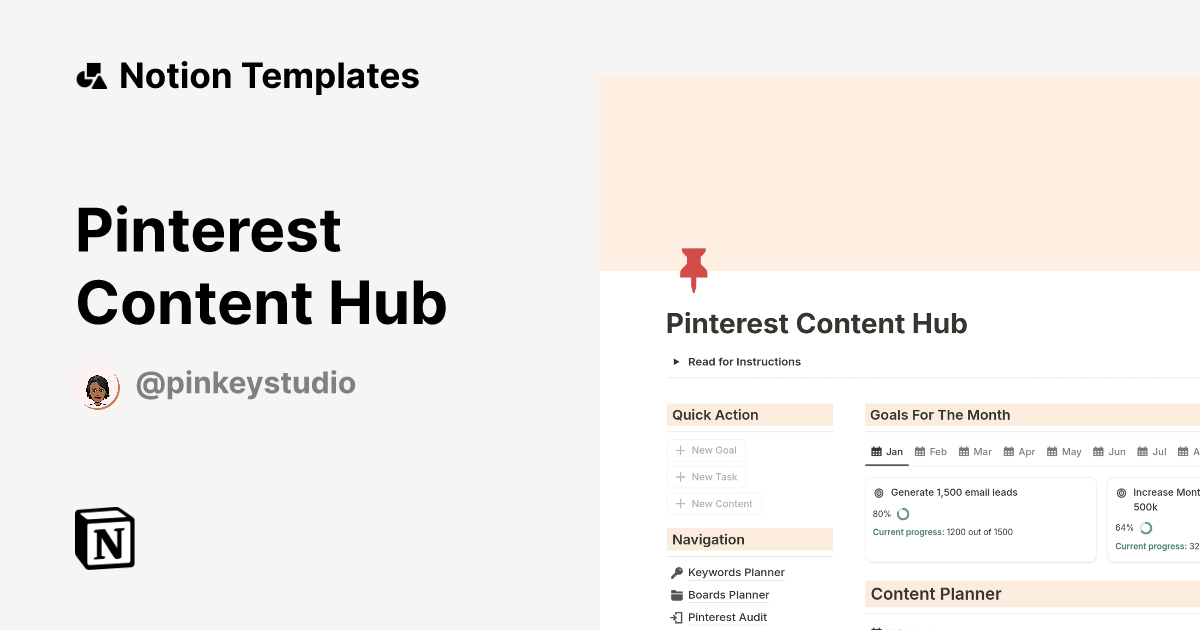Click the Notion logo in the left panel
Screen dimensions: 1200x630
pos(104,538)
